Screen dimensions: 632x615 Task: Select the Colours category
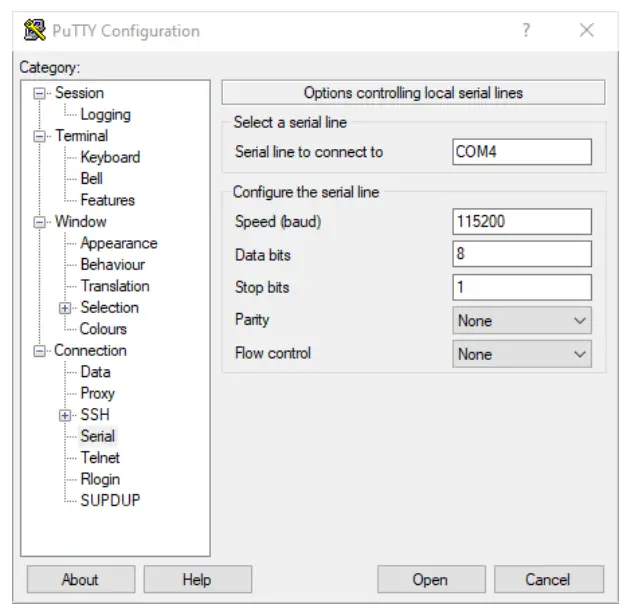104,329
